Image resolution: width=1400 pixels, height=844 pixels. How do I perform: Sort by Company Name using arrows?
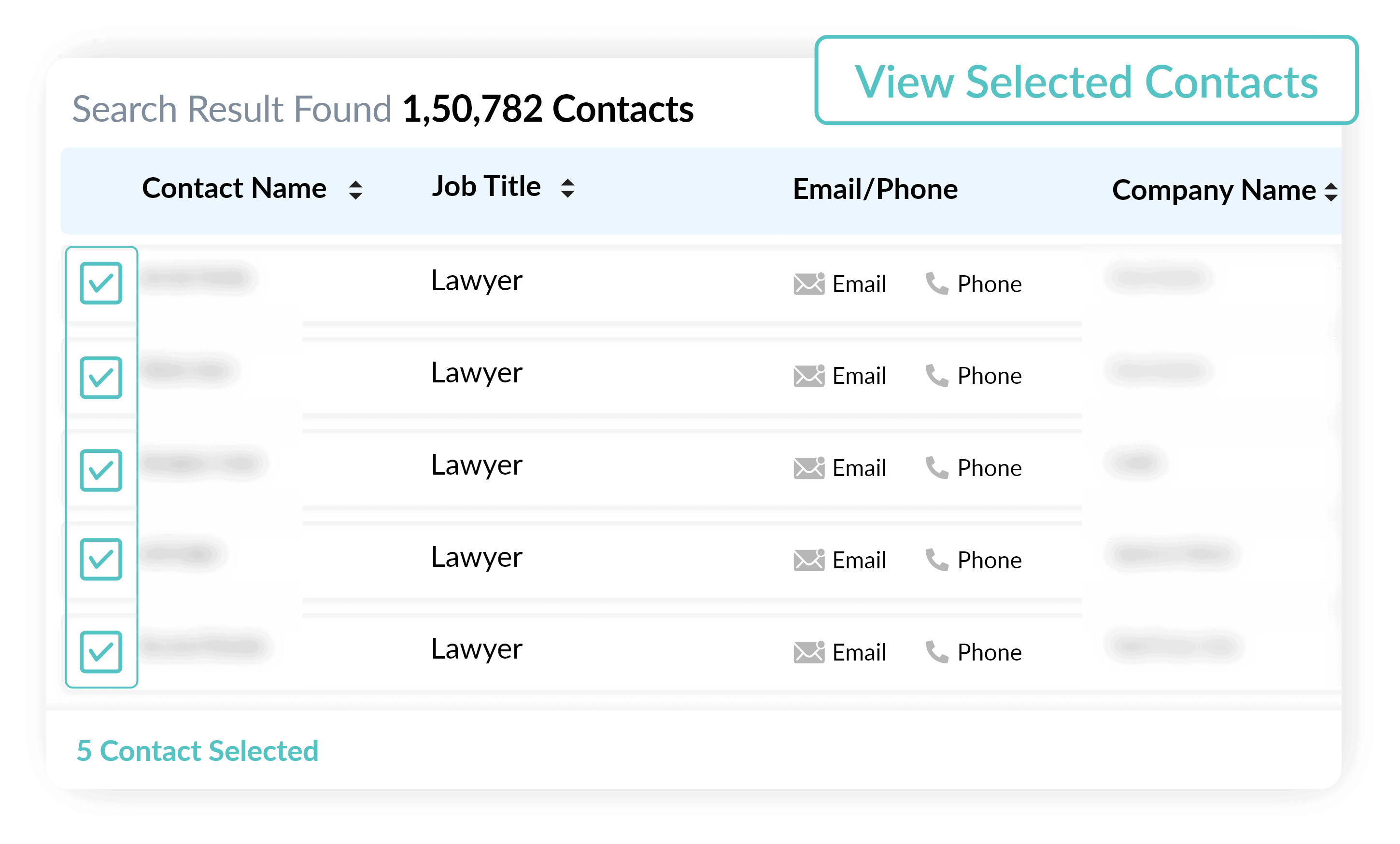point(1330,191)
